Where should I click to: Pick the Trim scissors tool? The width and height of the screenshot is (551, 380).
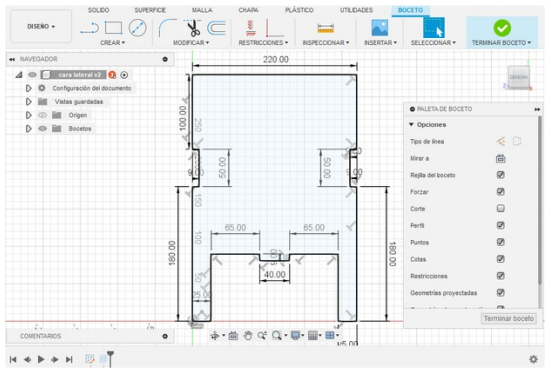pyautogui.click(x=193, y=28)
